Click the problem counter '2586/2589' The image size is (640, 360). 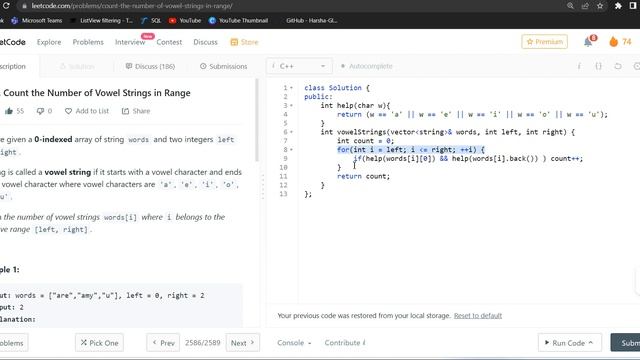(202, 343)
